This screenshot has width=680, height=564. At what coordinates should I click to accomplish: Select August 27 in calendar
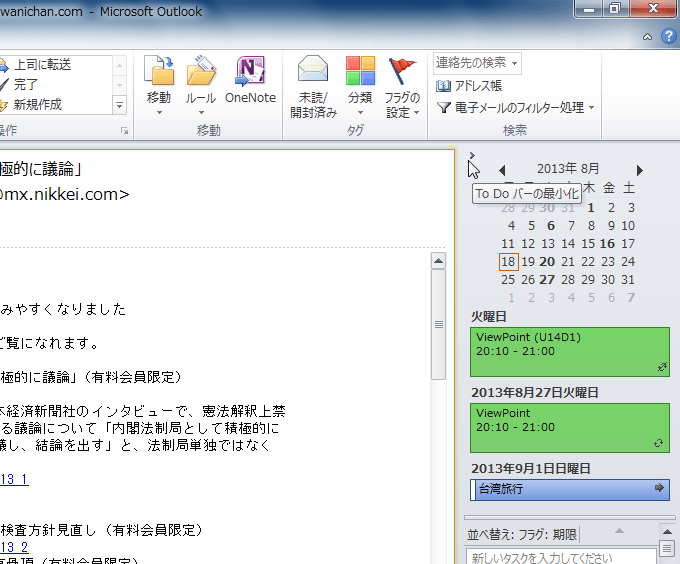(547, 280)
